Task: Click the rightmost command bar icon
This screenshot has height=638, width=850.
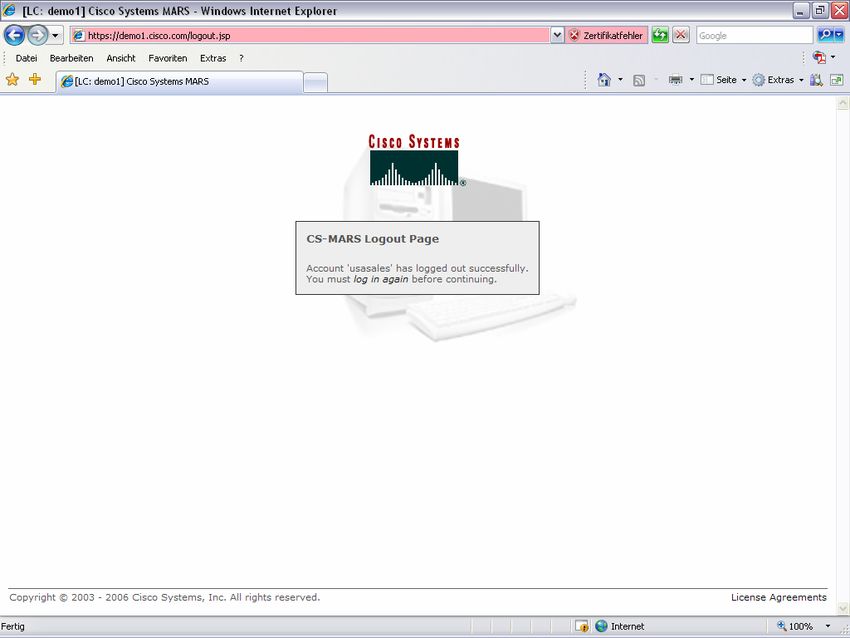Action: coord(836,80)
